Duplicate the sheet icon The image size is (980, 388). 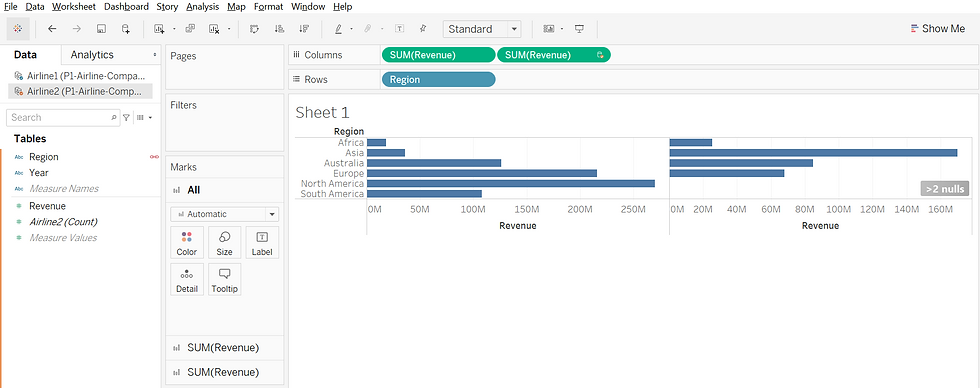click(x=190, y=29)
